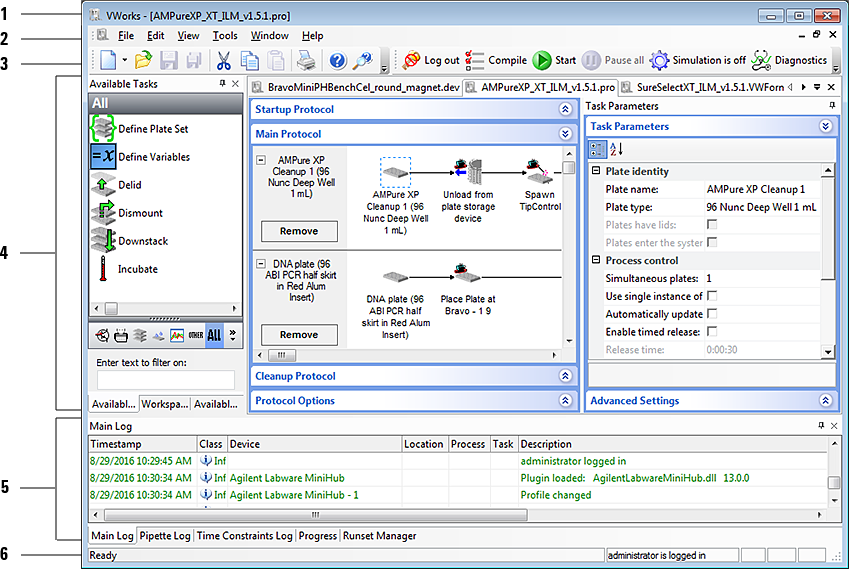Click the All task category filter

pos(214,336)
